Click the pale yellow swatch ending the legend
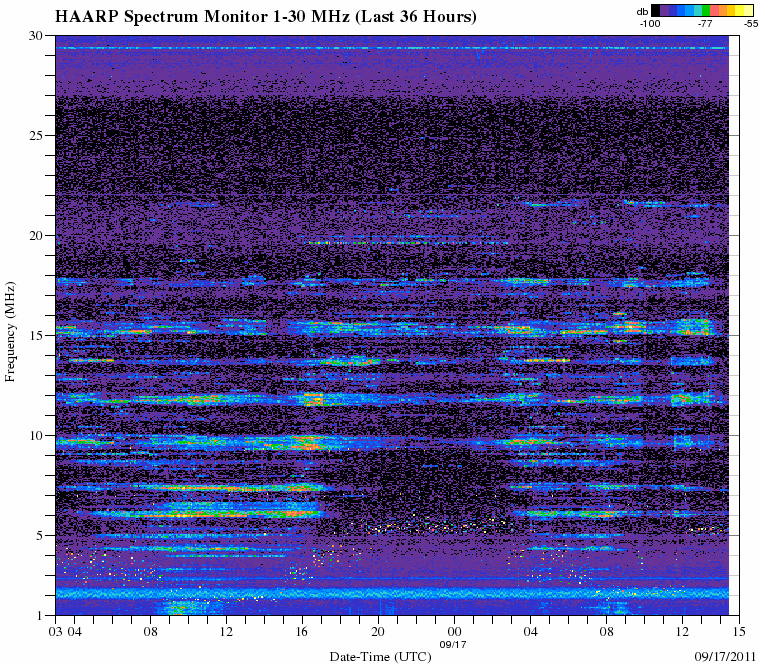Screen dimensions: 762x665 pyautogui.click(x=748, y=10)
